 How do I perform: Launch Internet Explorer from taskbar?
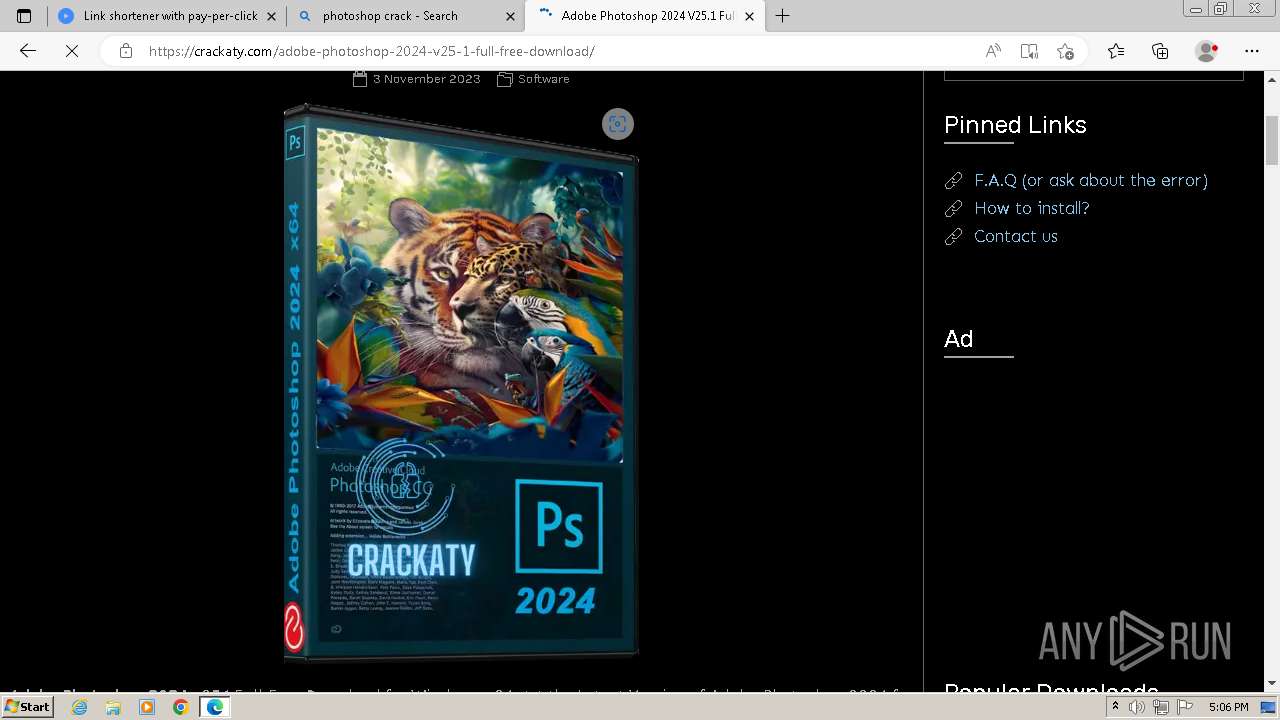point(80,707)
